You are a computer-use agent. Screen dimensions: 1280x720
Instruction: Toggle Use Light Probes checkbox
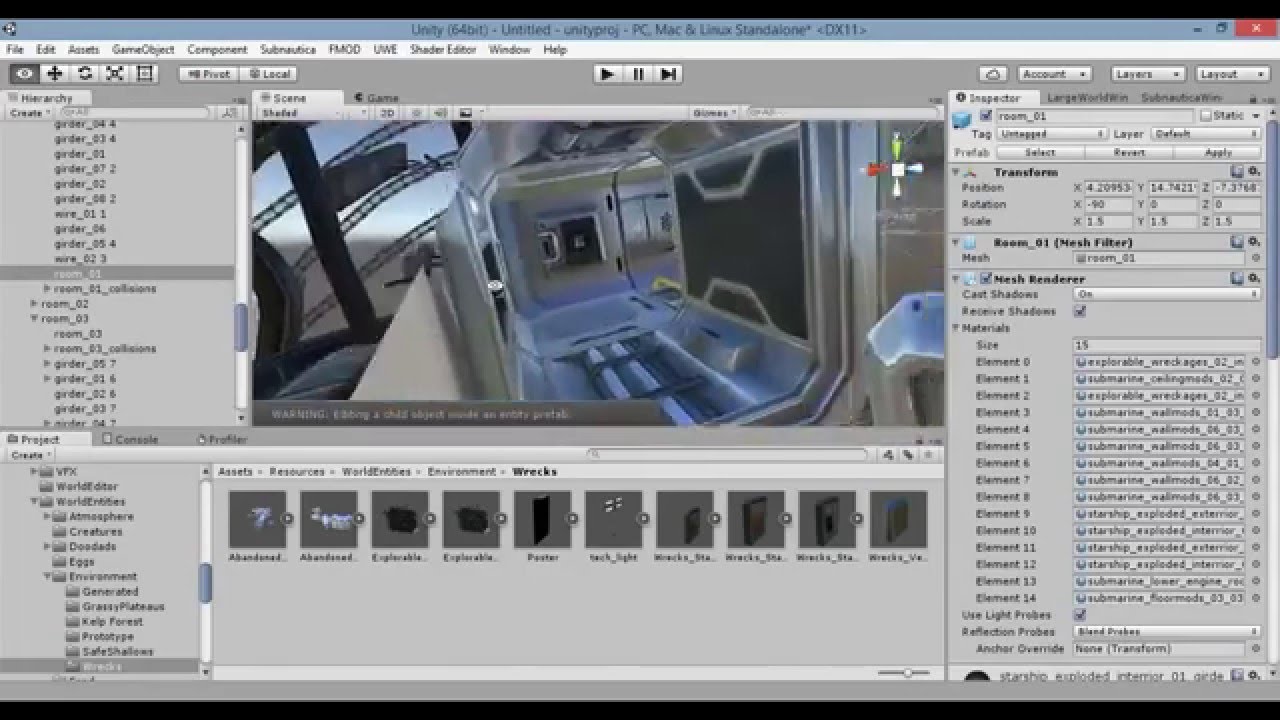click(x=1080, y=615)
